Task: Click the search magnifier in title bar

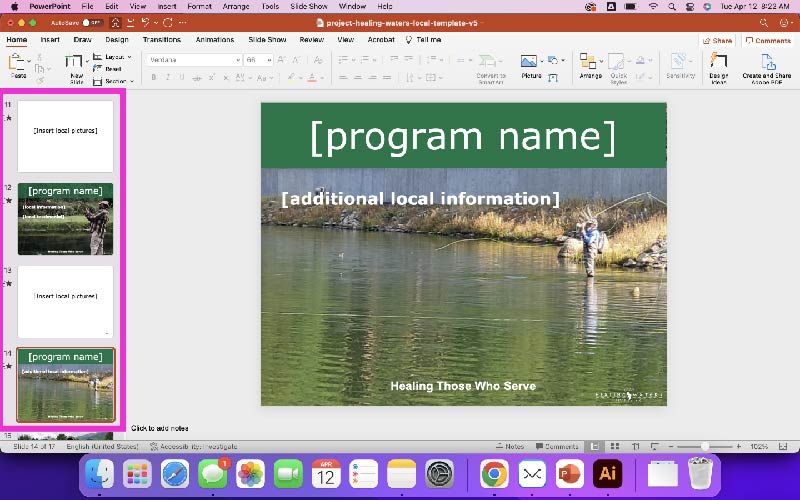Action: click(x=764, y=22)
